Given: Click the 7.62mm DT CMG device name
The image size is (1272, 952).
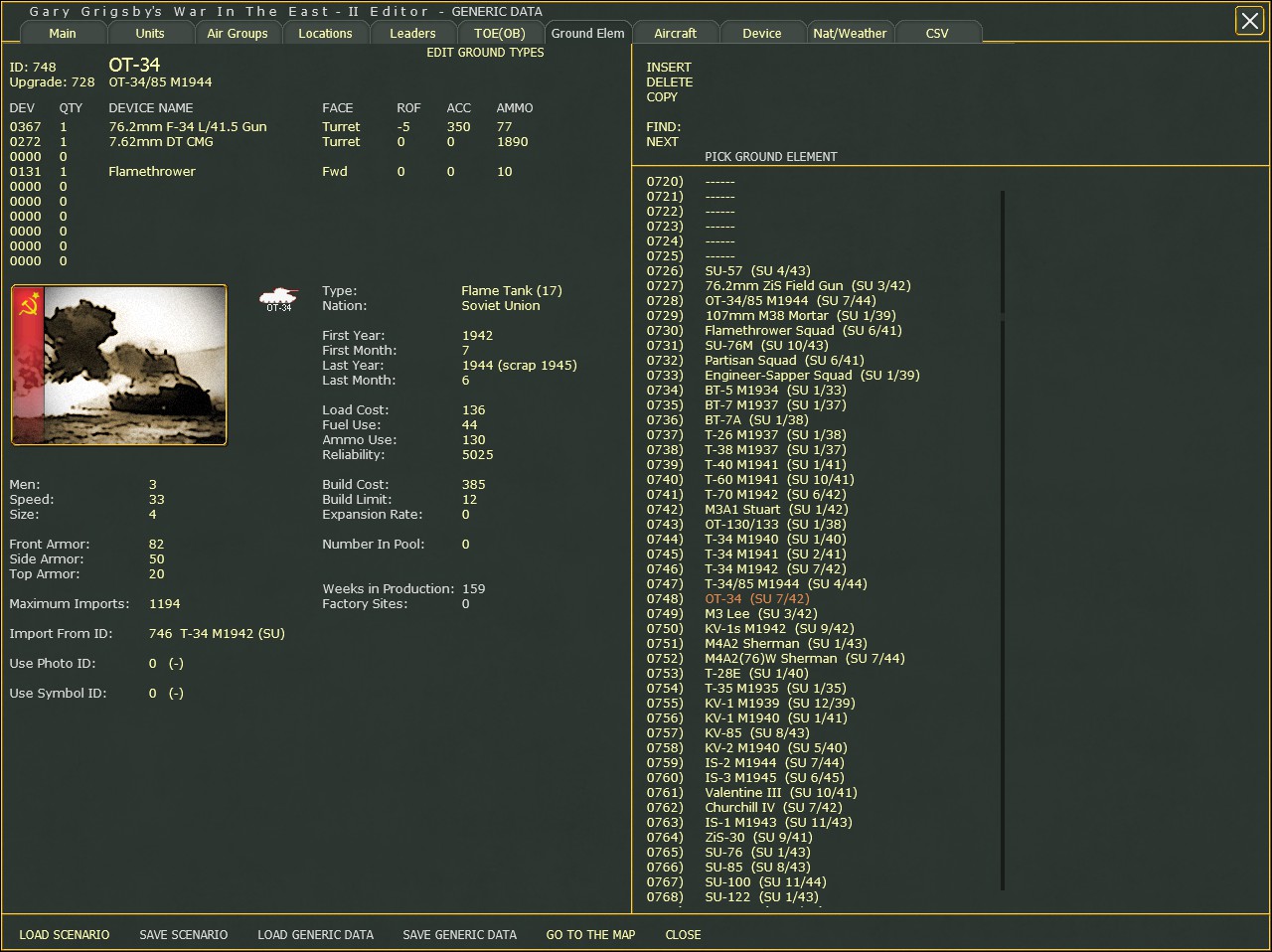Looking at the screenshot, I should 161,142.
